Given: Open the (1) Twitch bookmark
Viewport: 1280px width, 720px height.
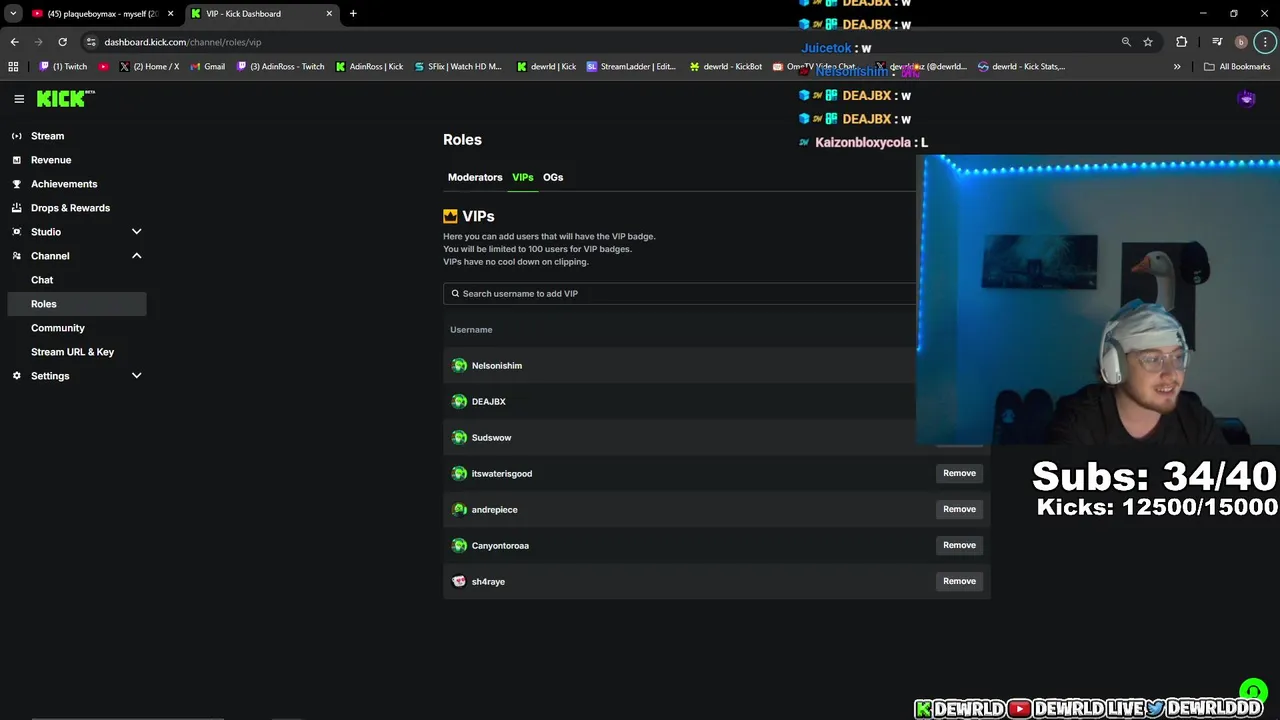Looking at the screenshot, I should tap(63, 67).
